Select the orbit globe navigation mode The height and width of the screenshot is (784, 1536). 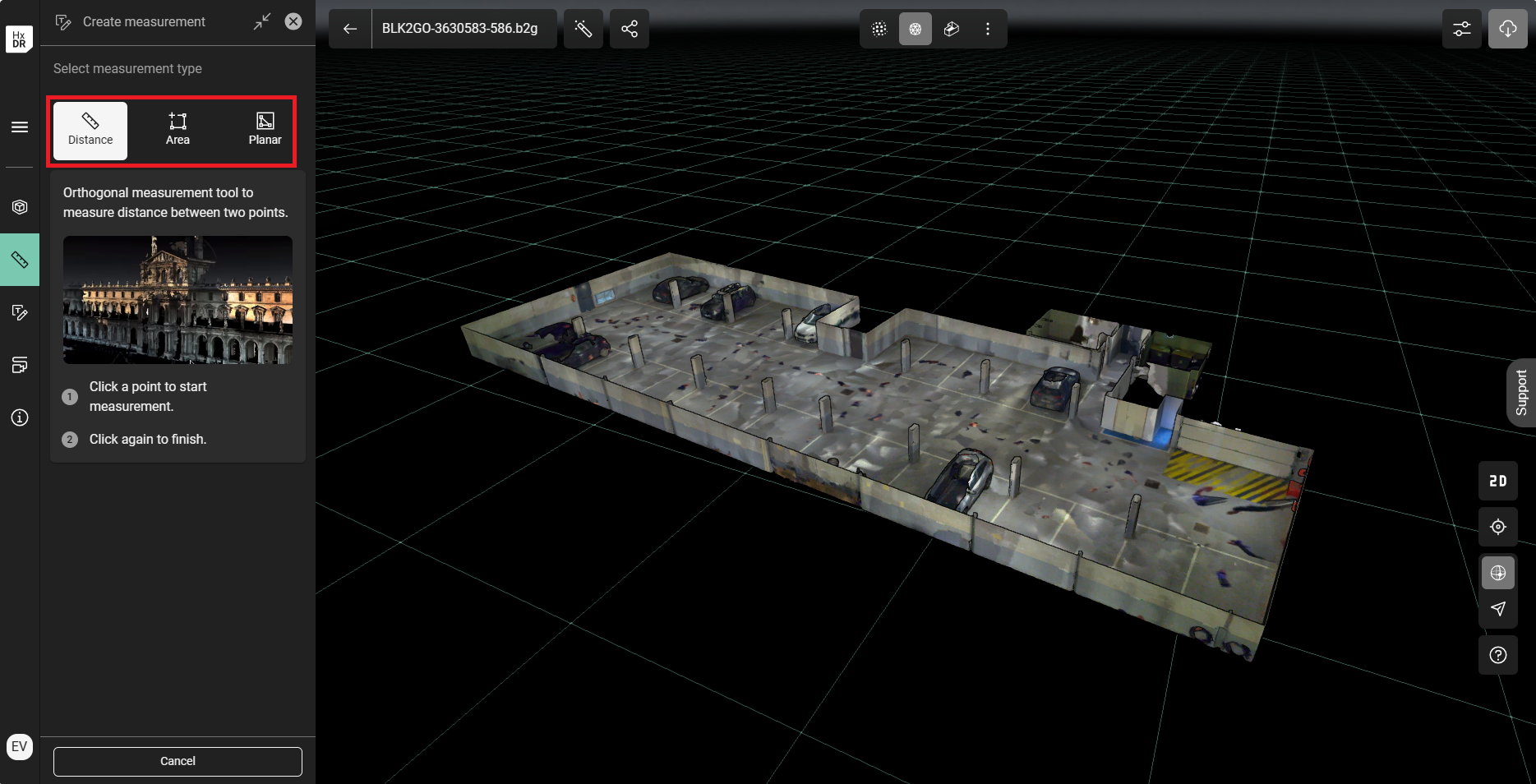click(1498, 573)
